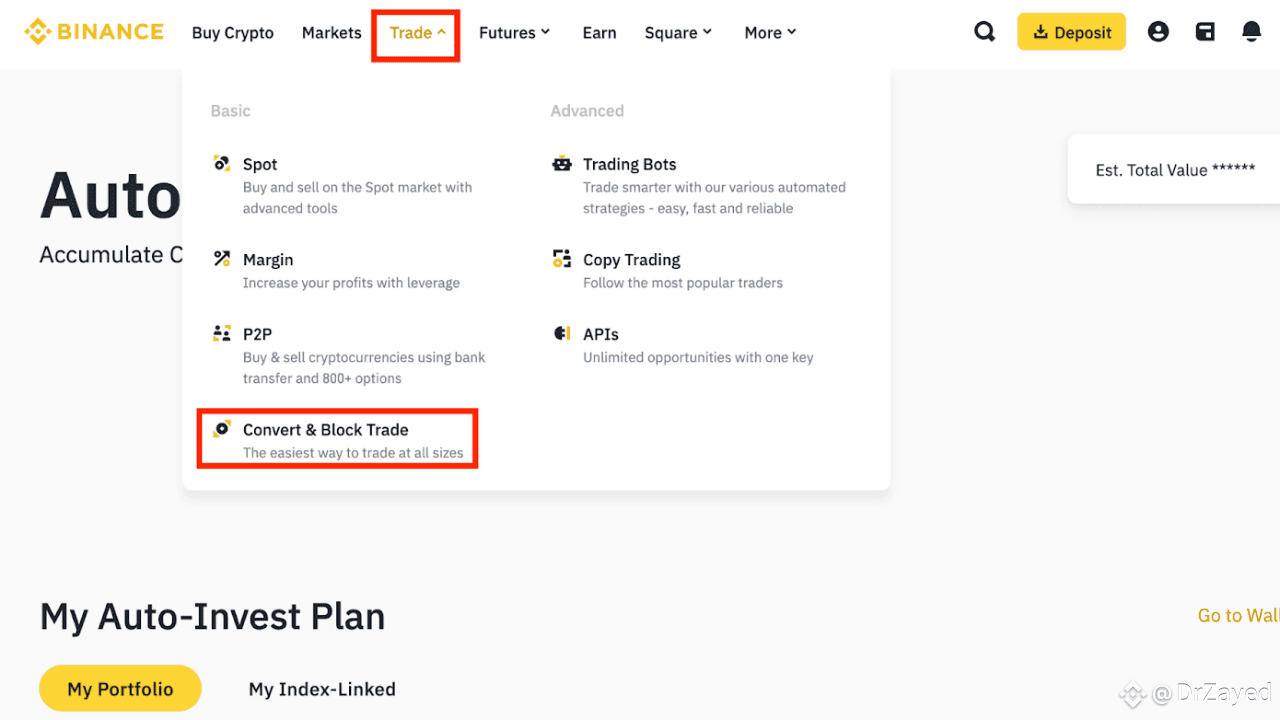
Task: Expand the Square menu
Action: [x=678, y=32]
